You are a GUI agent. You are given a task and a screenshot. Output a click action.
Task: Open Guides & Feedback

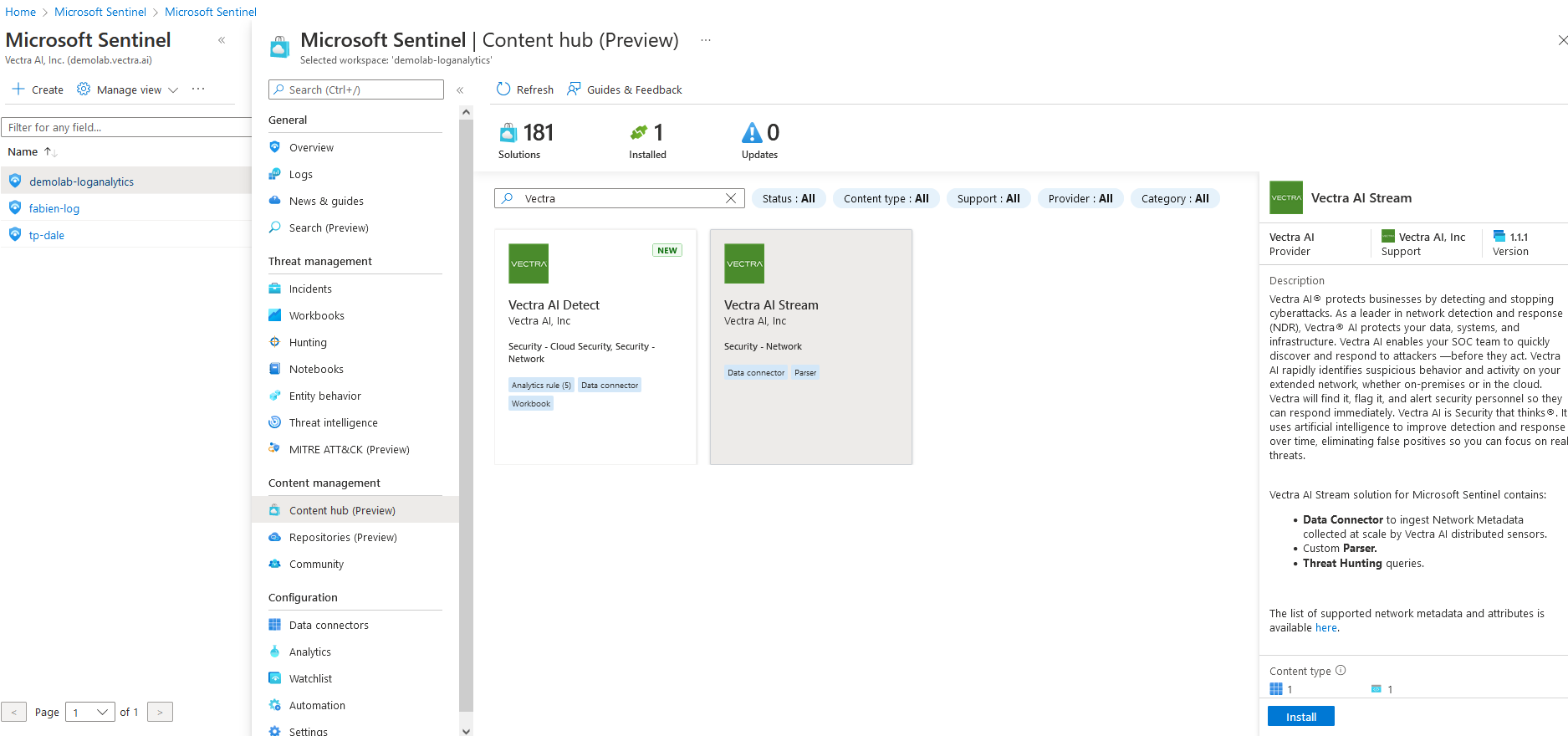625,89
